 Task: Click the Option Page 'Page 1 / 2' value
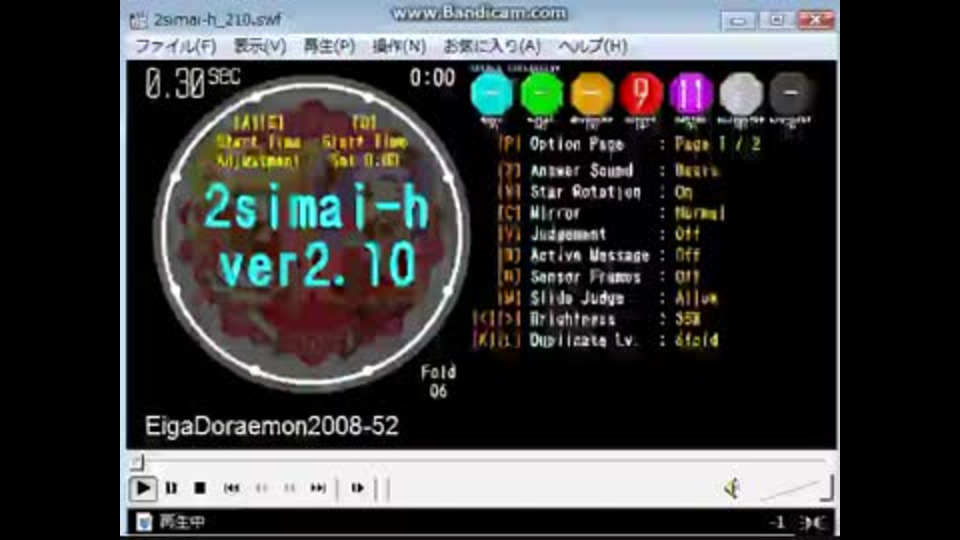tap(717, 144)
